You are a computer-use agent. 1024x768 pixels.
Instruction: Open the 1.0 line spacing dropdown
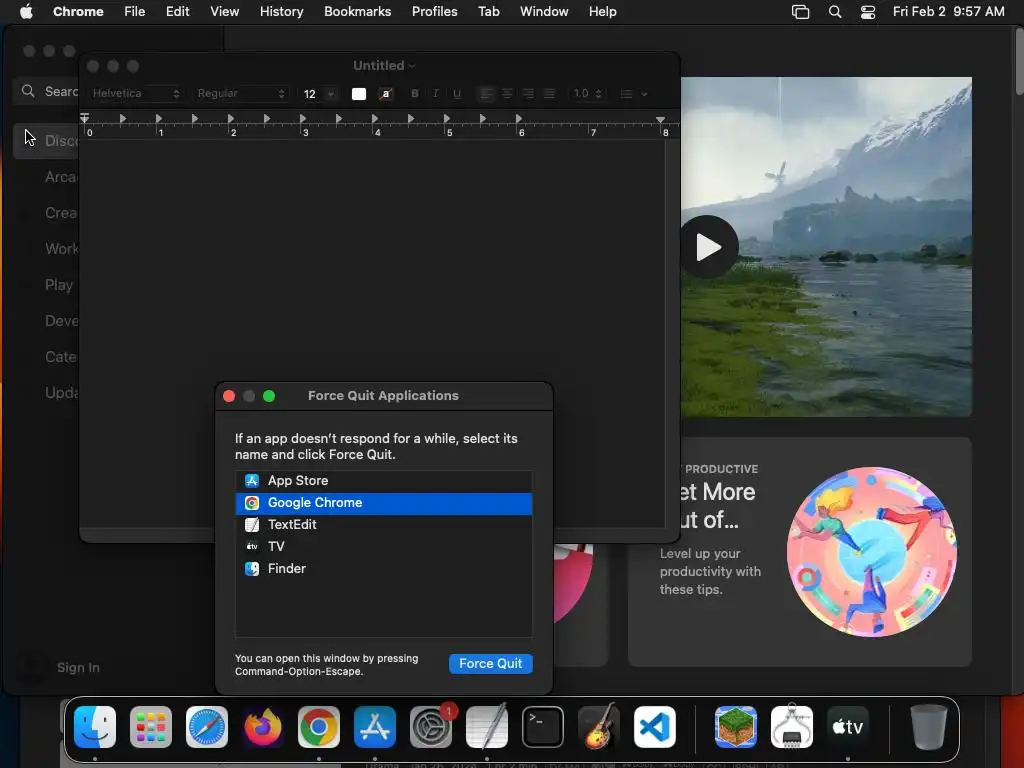click(x=586, y=94)
